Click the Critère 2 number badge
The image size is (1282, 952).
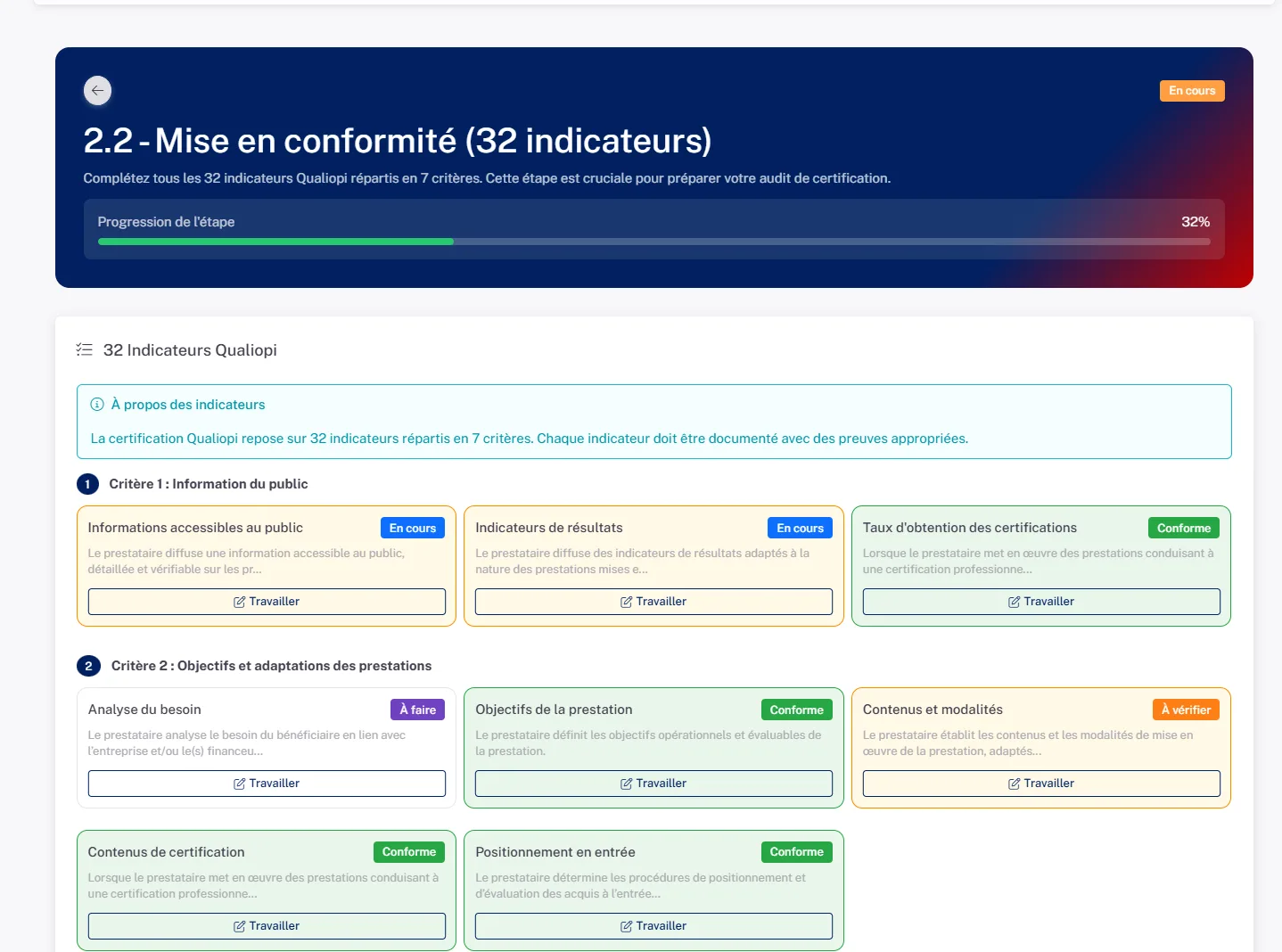pyautogui.click(x=88, y=666)
